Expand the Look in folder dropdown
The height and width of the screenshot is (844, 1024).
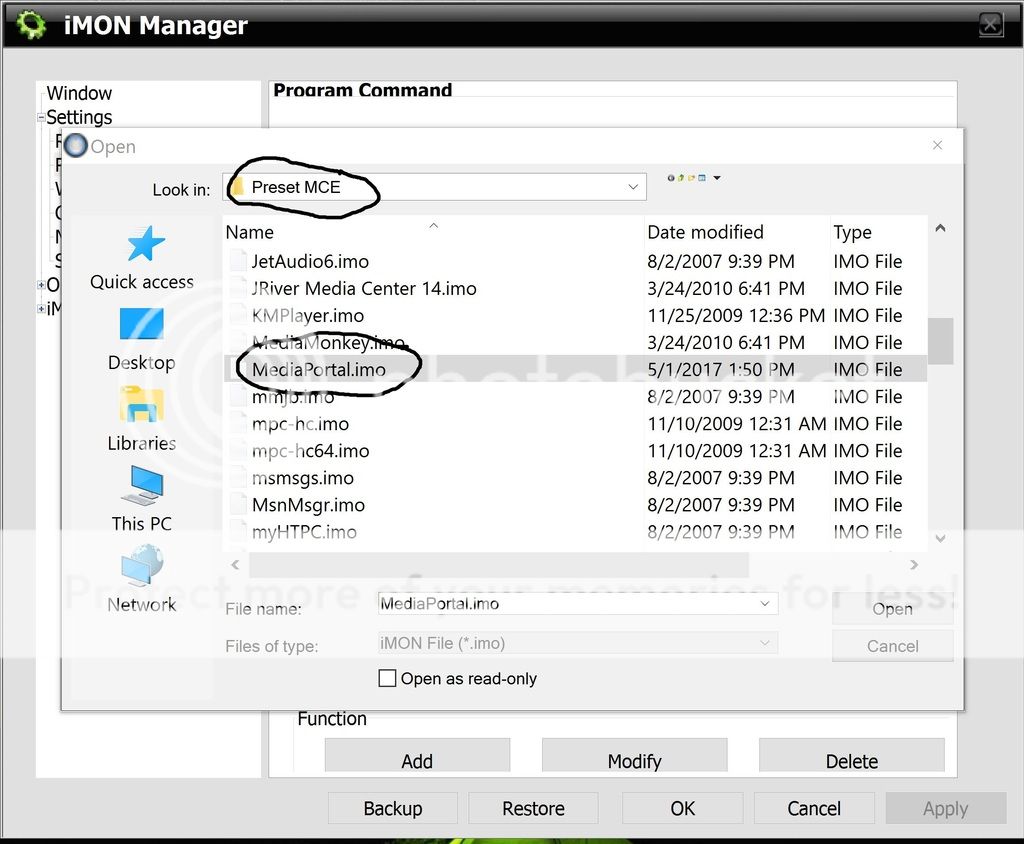[632, 187]
